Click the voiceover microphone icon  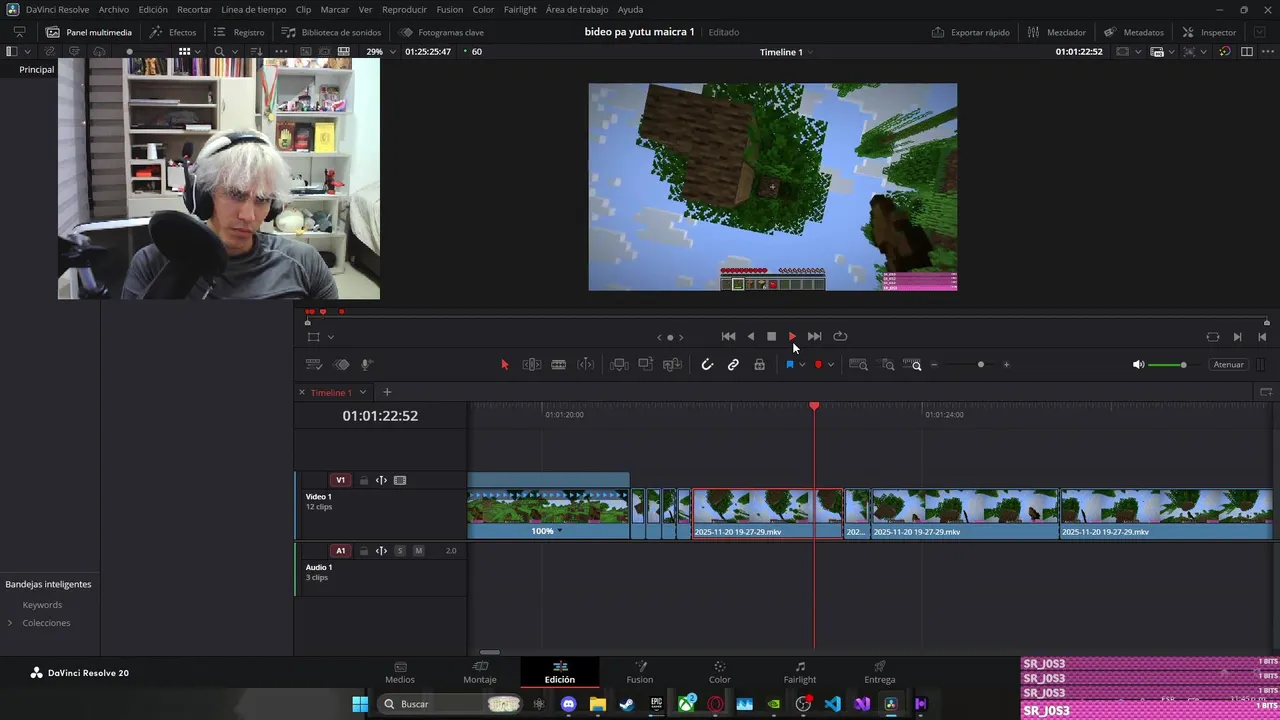[367, 365]
